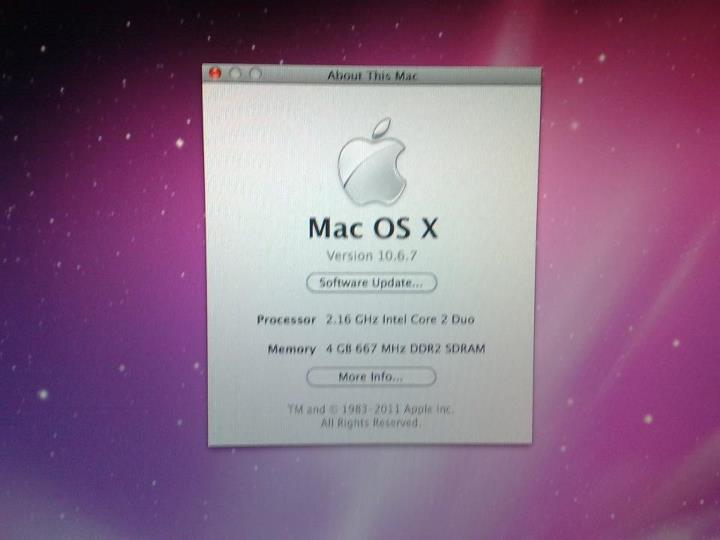Close the About This Mac window
This screenshot has height=540, width=720.
(x=215, y=73)
